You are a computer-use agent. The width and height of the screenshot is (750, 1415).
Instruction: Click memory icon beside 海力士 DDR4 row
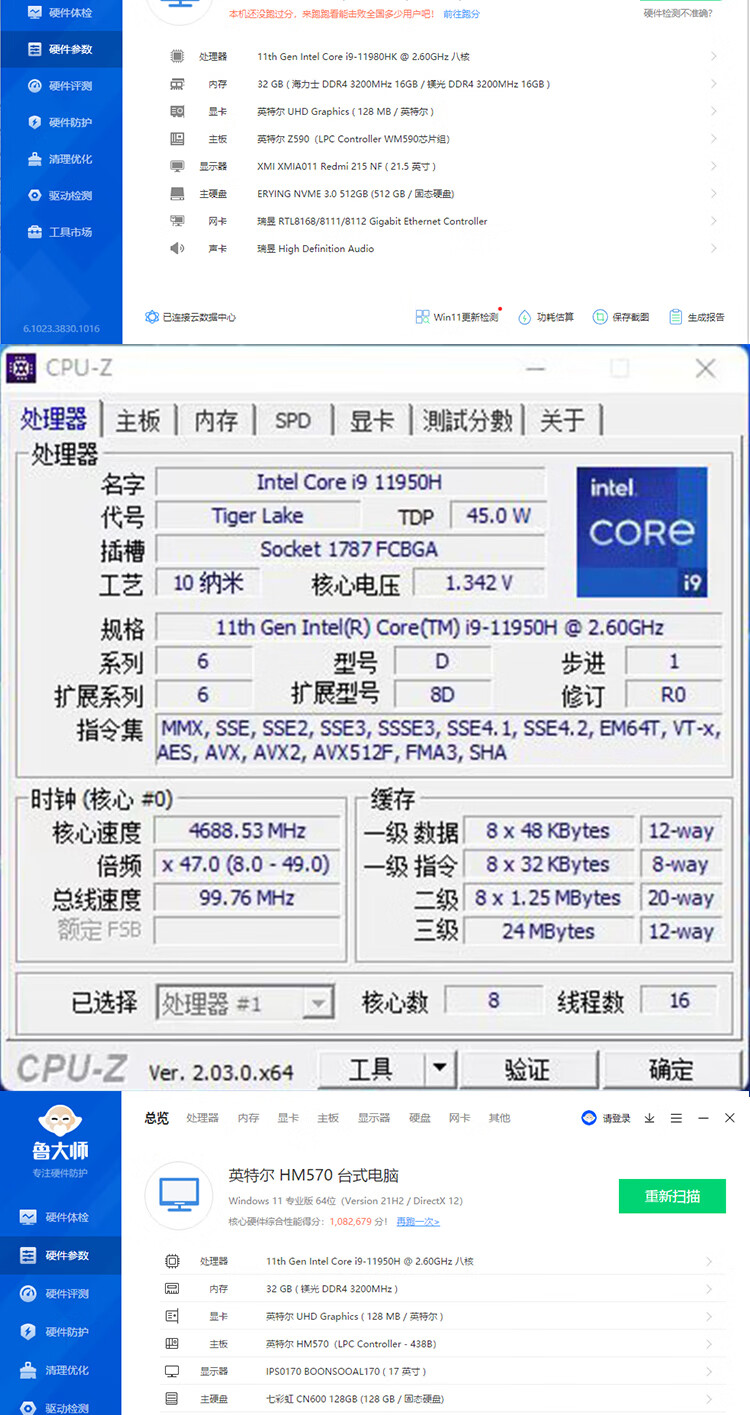click(177, 84)
